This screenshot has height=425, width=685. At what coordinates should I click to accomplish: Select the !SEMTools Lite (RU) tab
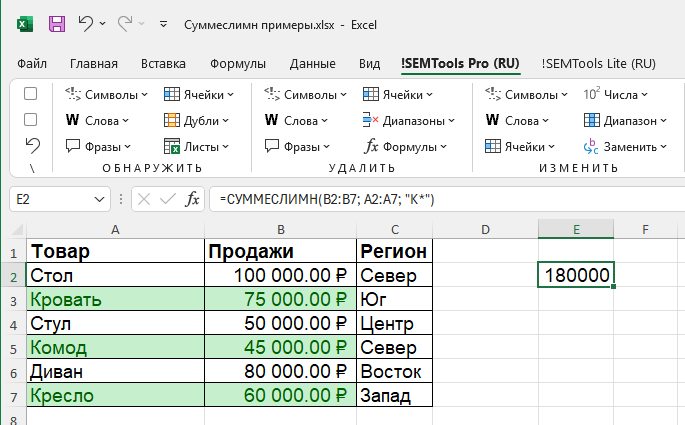(x=599, y=64)
